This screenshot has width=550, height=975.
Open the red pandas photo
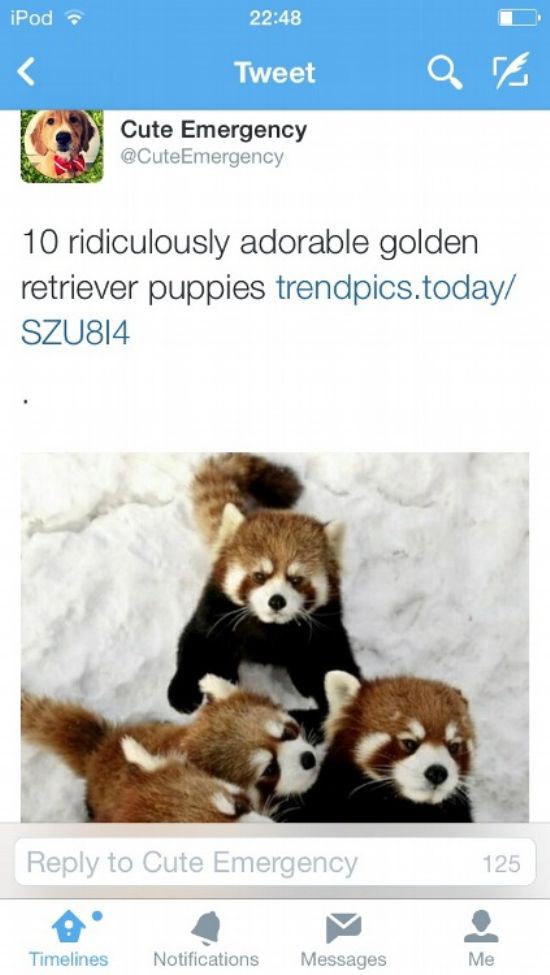pos(275,637)
